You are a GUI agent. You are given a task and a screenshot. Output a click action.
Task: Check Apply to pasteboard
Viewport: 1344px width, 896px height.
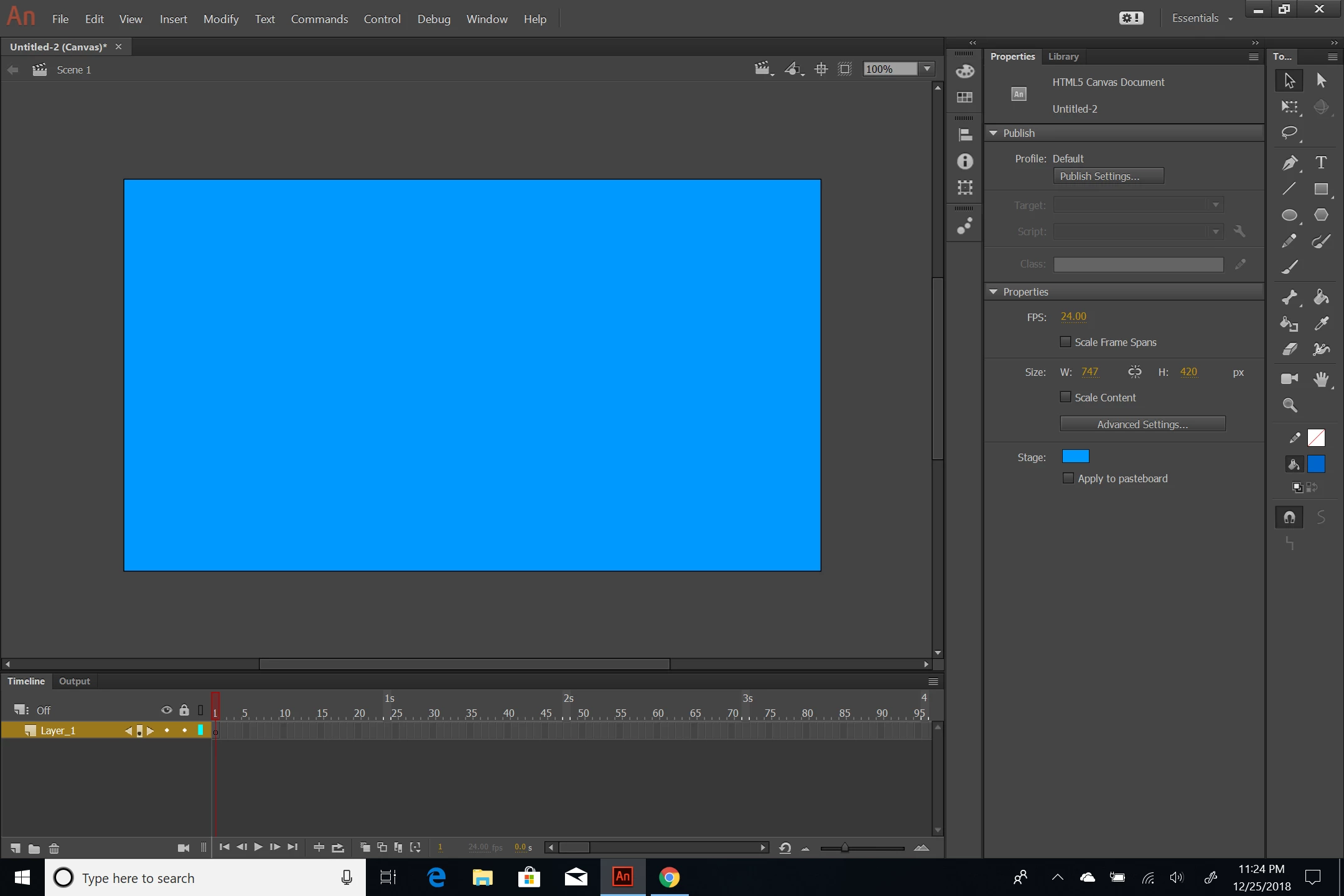pyautogui.click(x=1068, y=478)
